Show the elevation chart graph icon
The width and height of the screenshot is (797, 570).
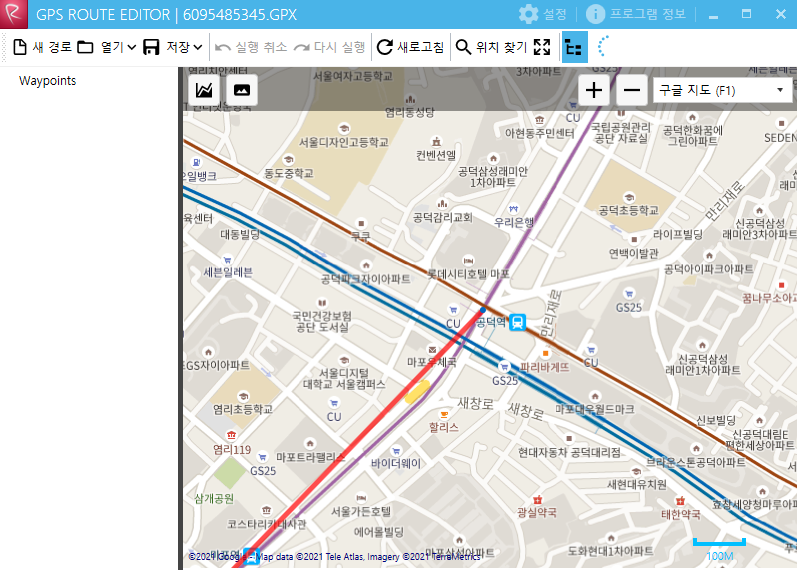point(204,91)
